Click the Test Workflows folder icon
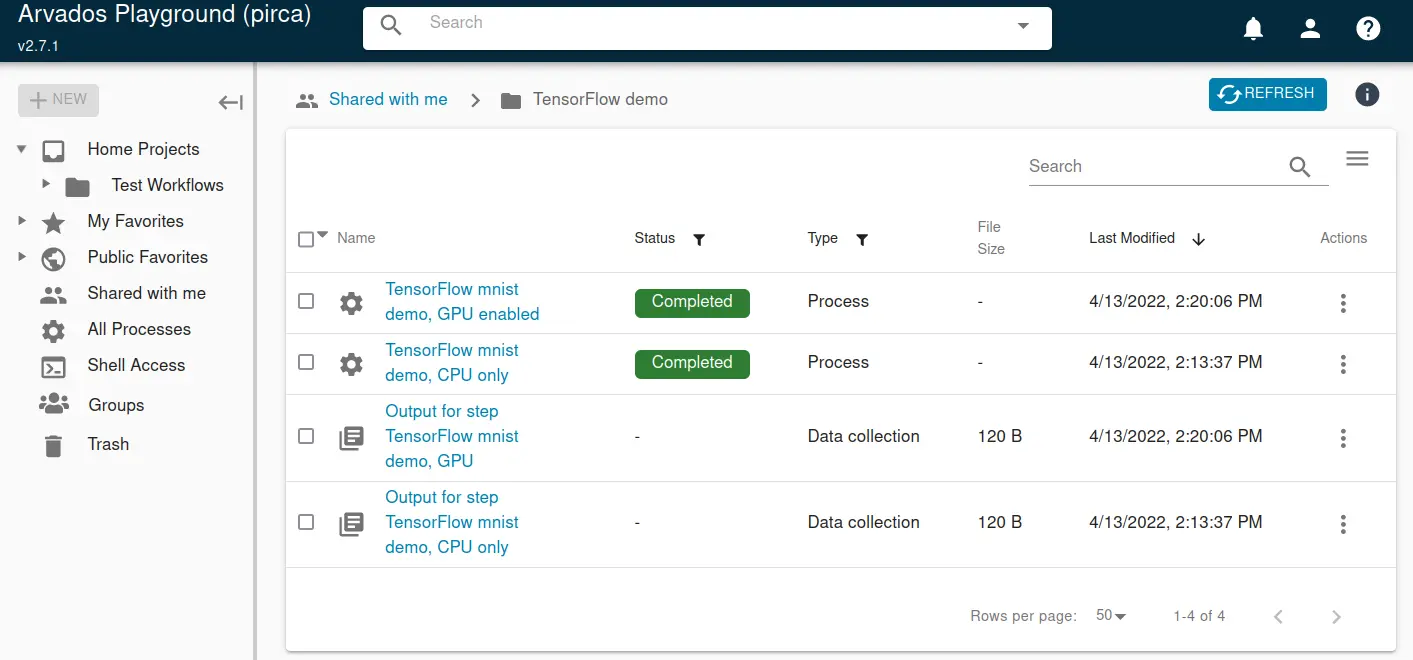 point(77,187)
